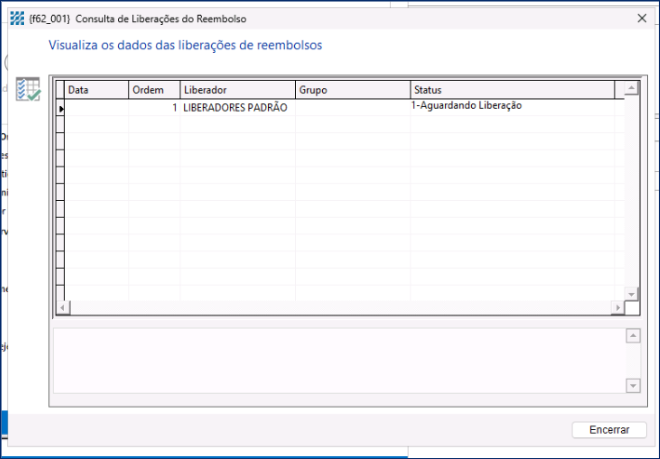This screenshot has width=660, height=459.
Task: Click the Ordem column header
Action: point(154,90)
